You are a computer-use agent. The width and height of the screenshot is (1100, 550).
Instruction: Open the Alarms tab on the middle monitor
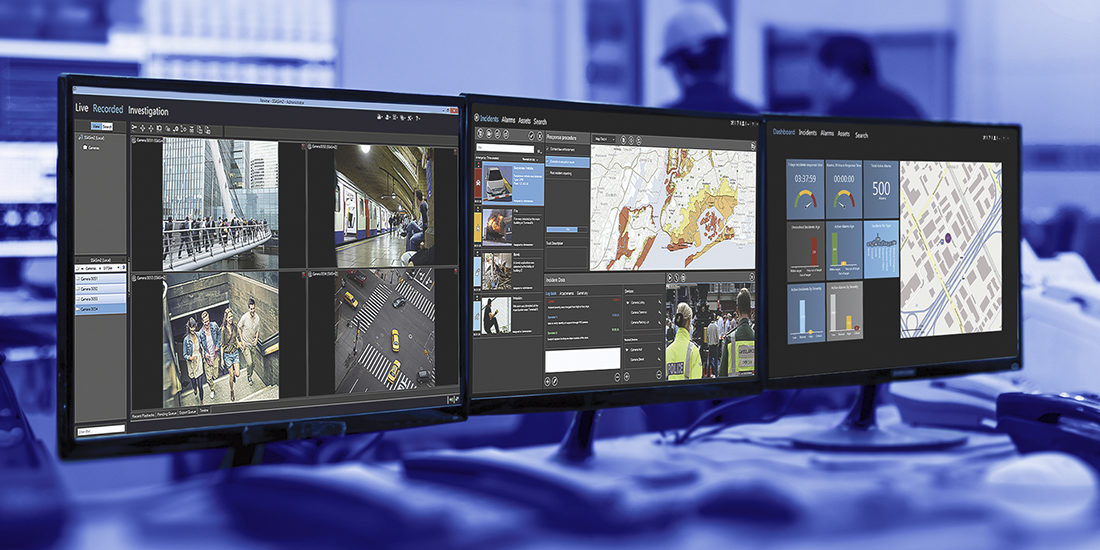tap(508, 120)
